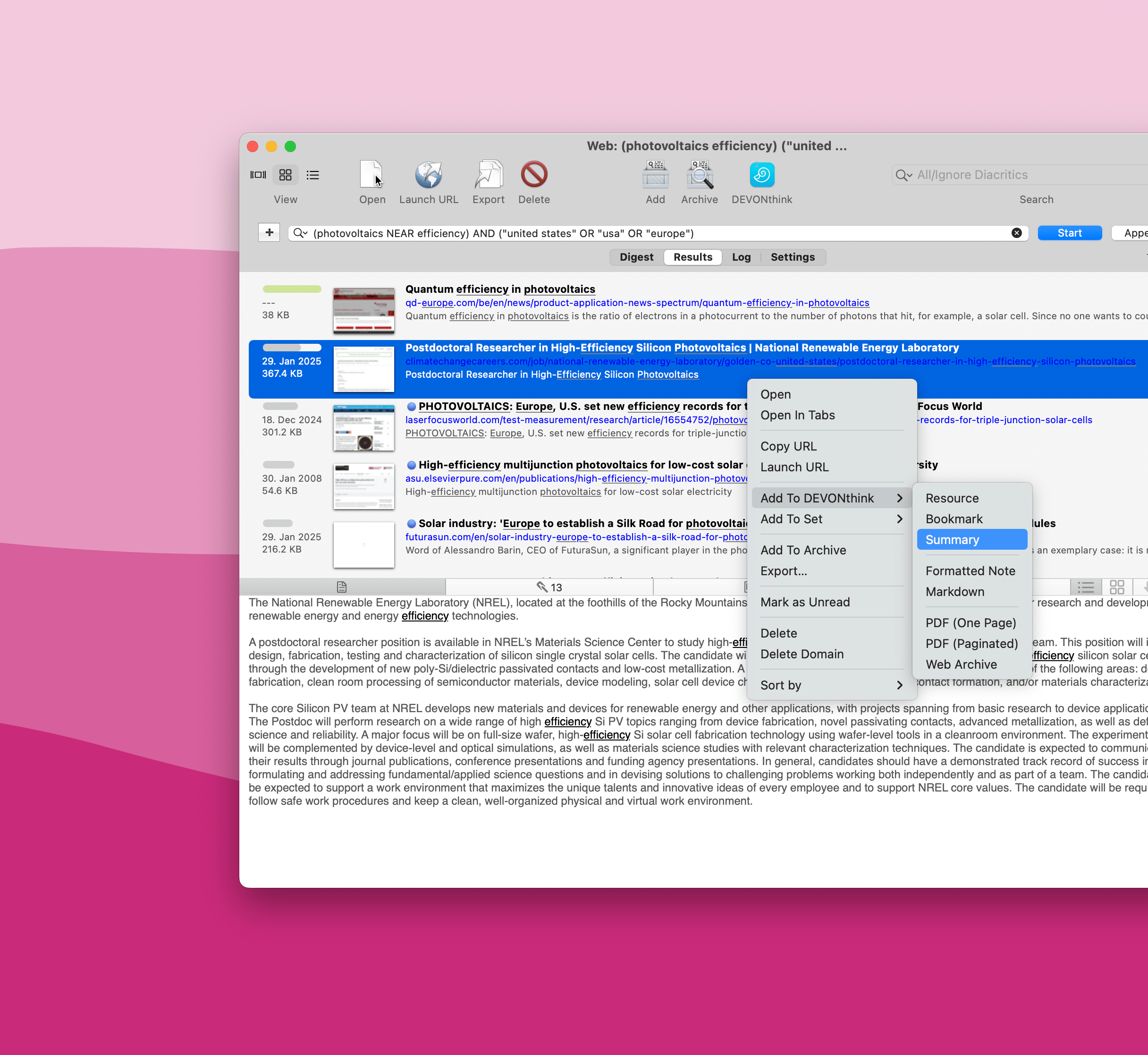Viewport: 1148px width, 1055px height.
Task: Click the plus button beside query field
Action: coord(269,232)
